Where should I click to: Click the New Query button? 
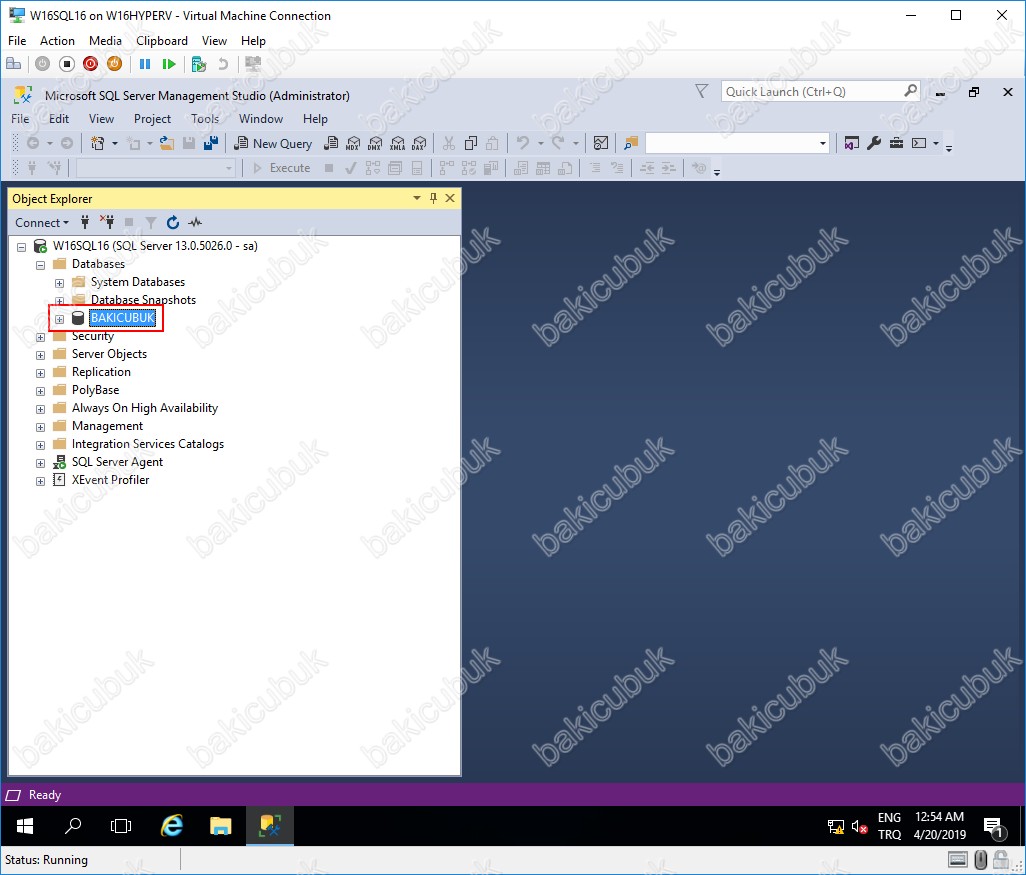point(273,143)
